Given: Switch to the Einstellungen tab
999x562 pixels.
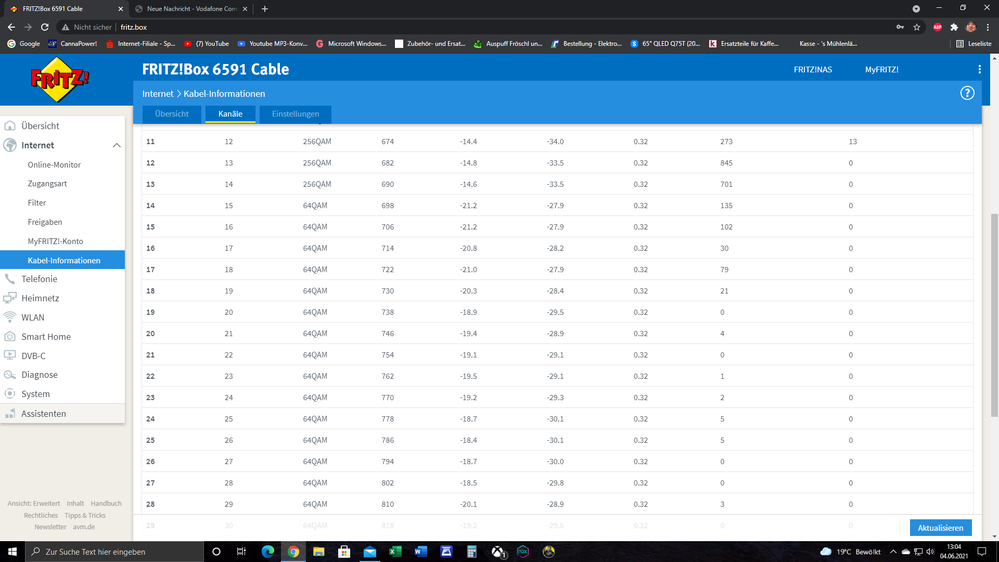Looking at the screenshot, I should point(296,114).
